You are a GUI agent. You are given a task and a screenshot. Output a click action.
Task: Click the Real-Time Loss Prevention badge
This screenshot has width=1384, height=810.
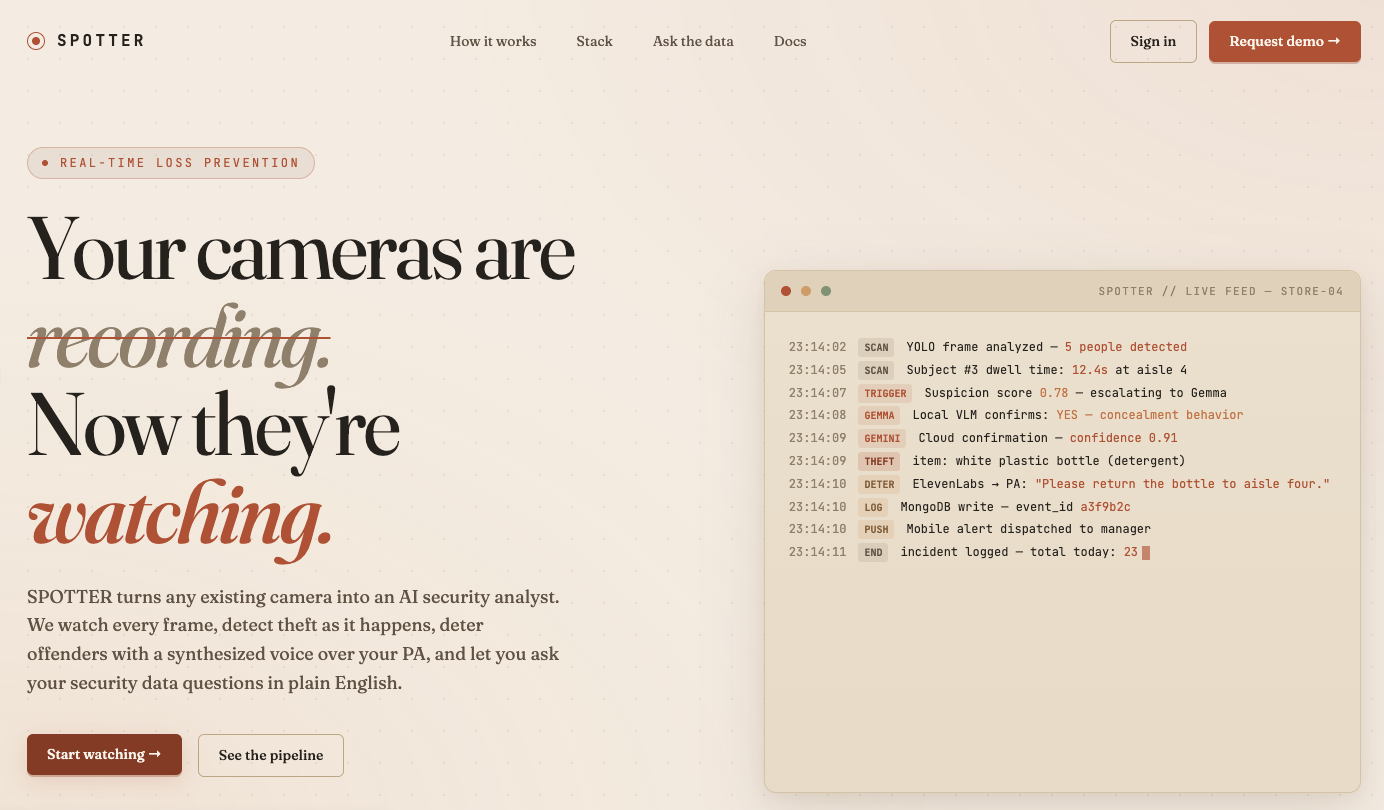point(171,163)
